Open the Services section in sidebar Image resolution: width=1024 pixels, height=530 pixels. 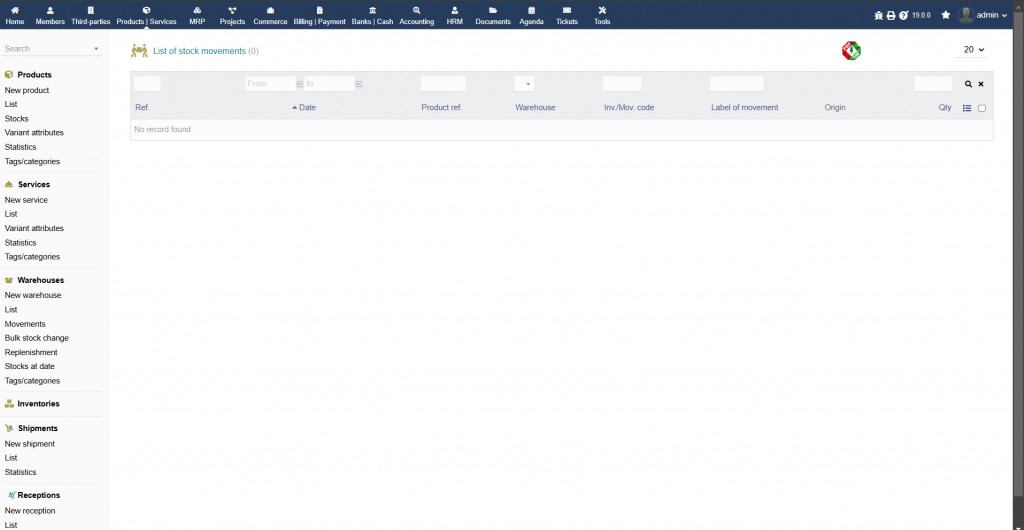34,185
